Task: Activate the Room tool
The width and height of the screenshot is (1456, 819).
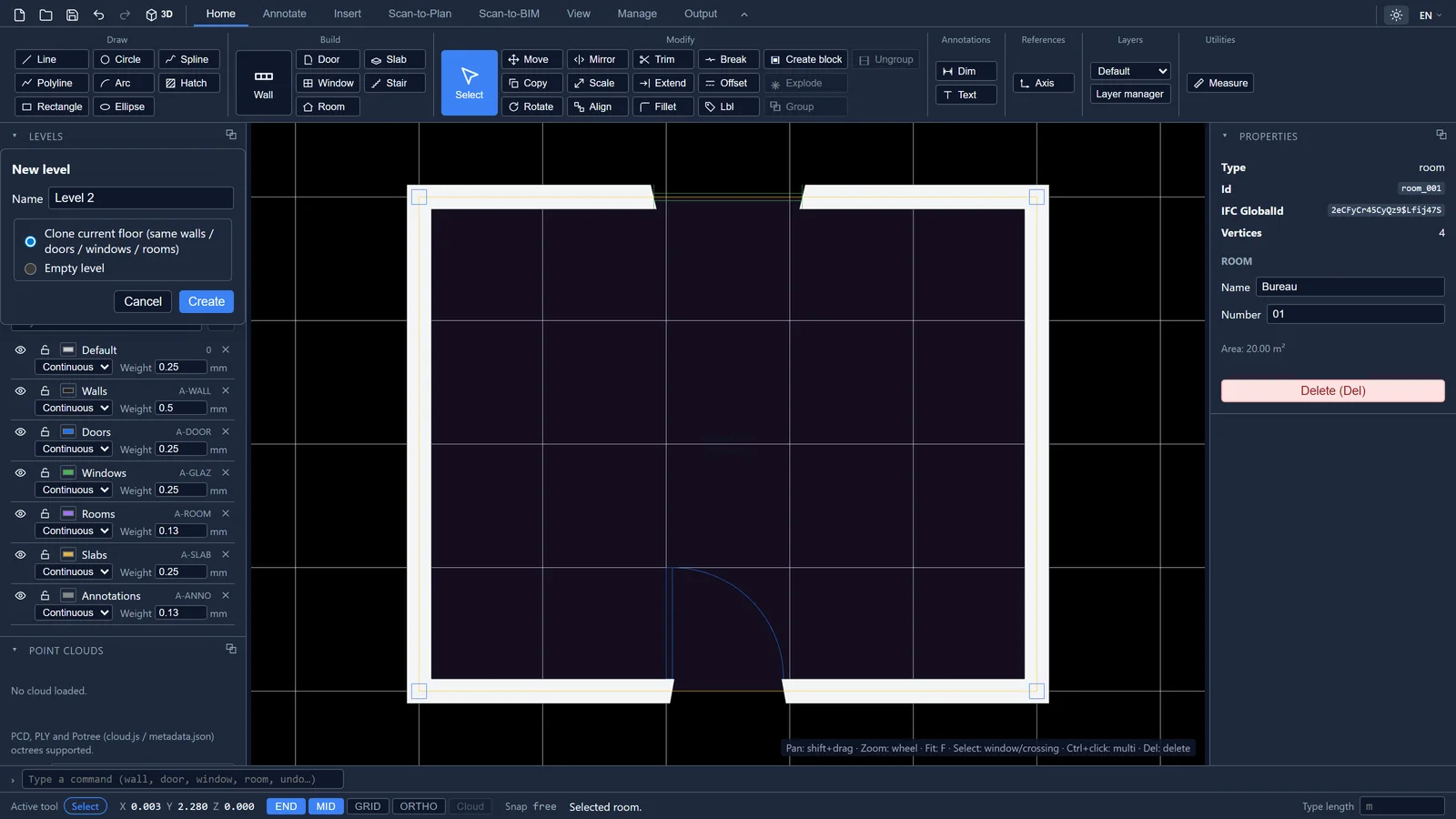Action: coord(328,106)
